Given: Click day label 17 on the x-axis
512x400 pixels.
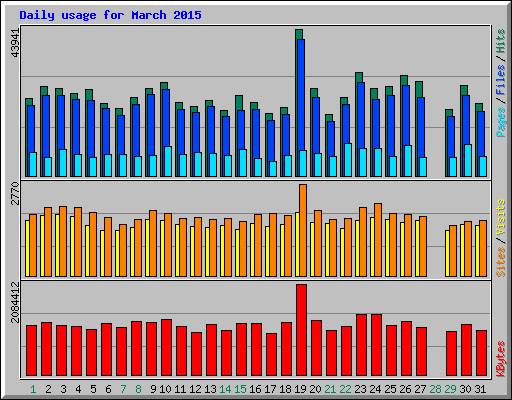Looking at the screenshot, I should (x=270, y=389).
